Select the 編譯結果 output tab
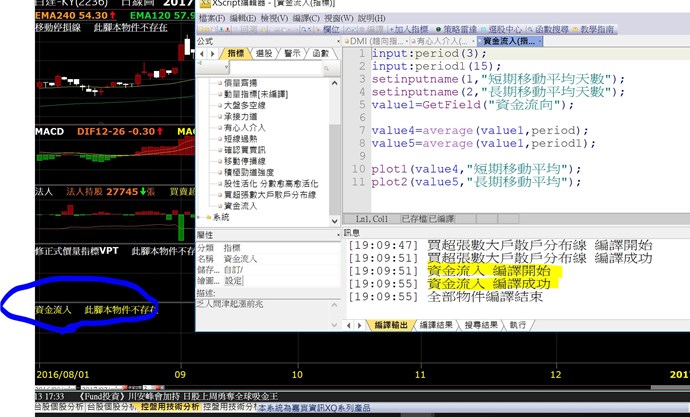 [436, 325]
